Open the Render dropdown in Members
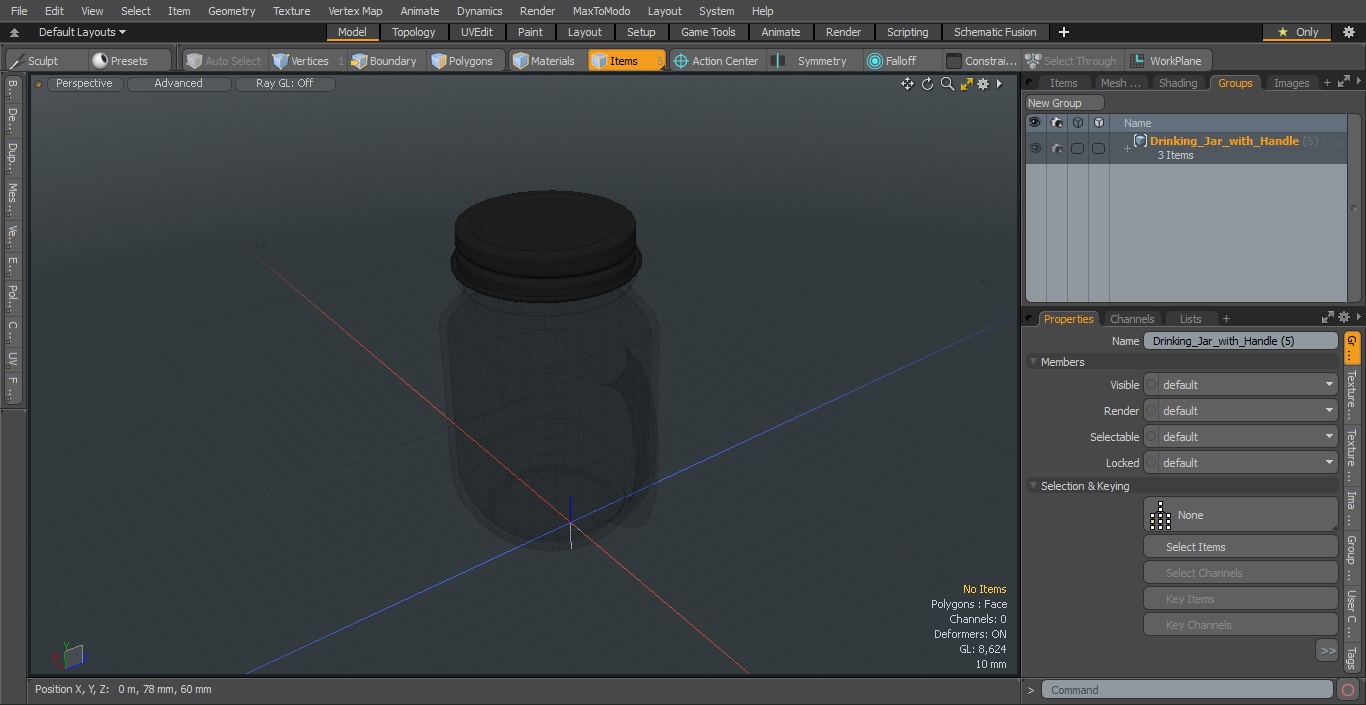This screenshot has width=1366, height=705. point(1241,411)
